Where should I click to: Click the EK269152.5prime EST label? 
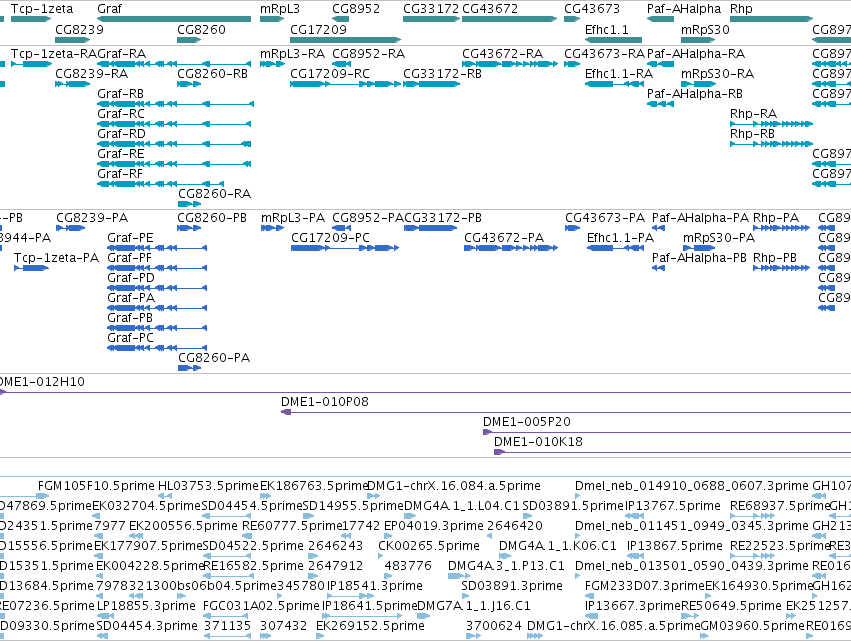pos(370,626)
